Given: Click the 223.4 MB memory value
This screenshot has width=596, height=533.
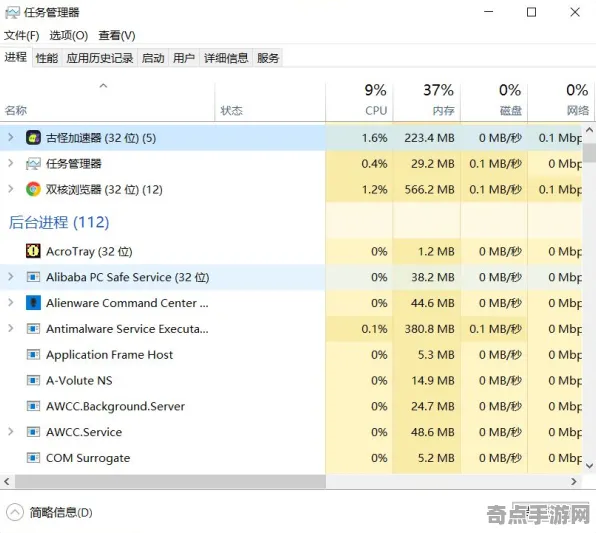Looking at the screenshot, I should pyautogui.click(x=430, y=138).
